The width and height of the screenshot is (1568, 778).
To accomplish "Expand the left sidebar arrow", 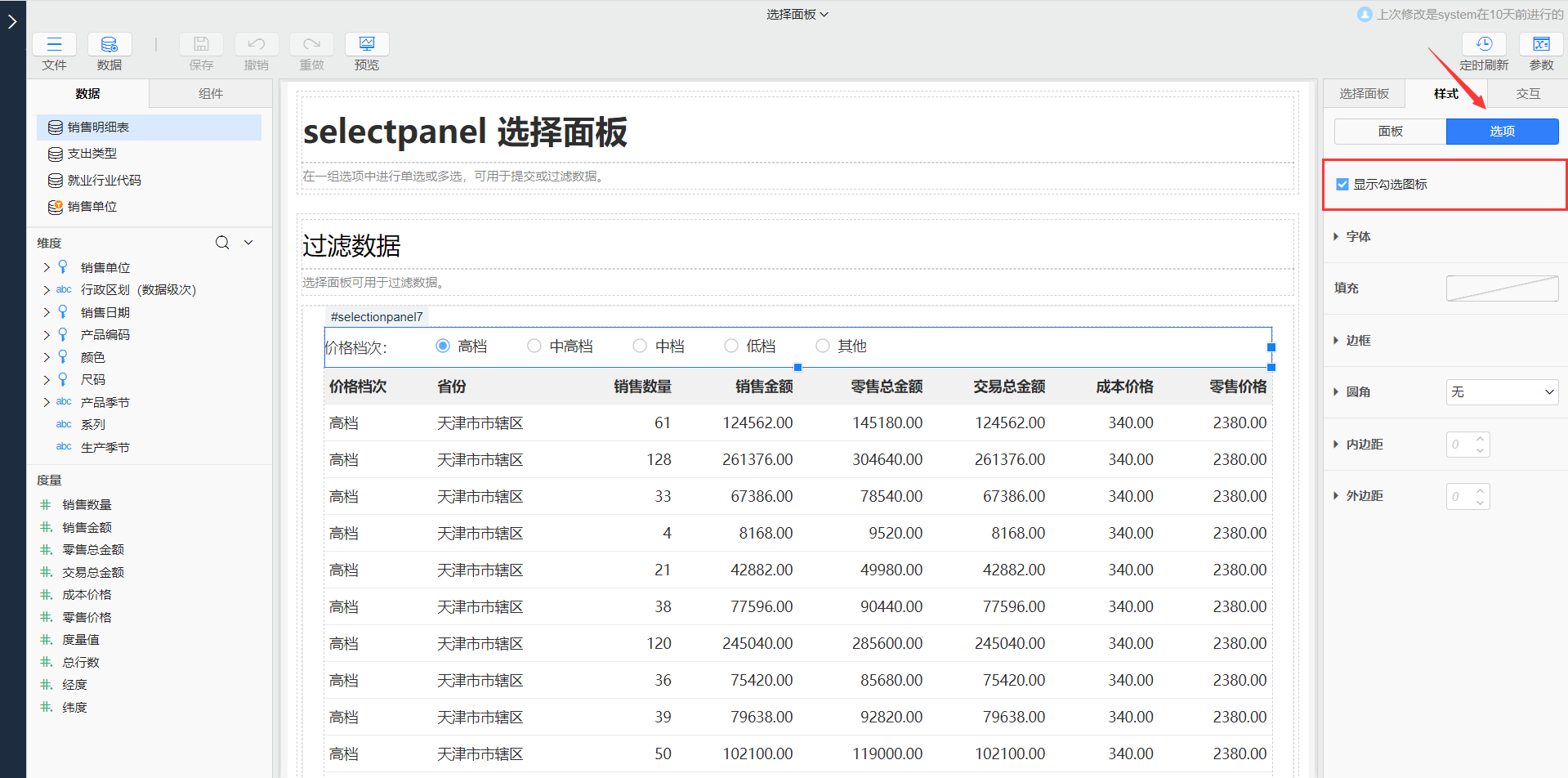I will point(12,22).
